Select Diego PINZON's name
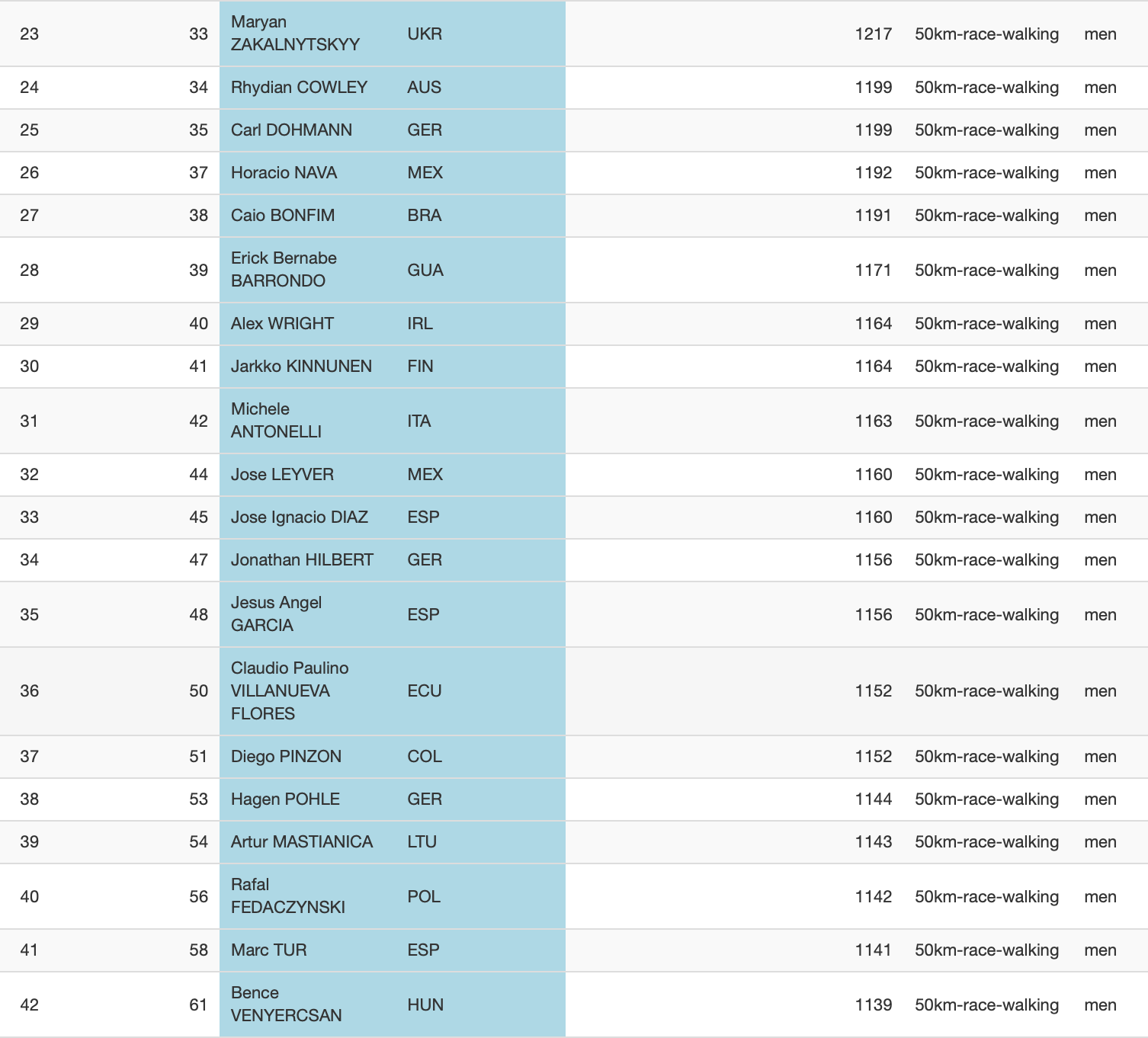 (286, 757)
